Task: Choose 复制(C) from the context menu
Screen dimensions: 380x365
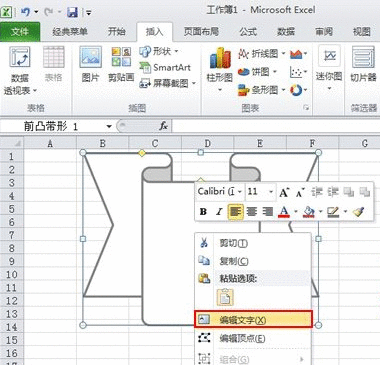Action: point(253,261)
